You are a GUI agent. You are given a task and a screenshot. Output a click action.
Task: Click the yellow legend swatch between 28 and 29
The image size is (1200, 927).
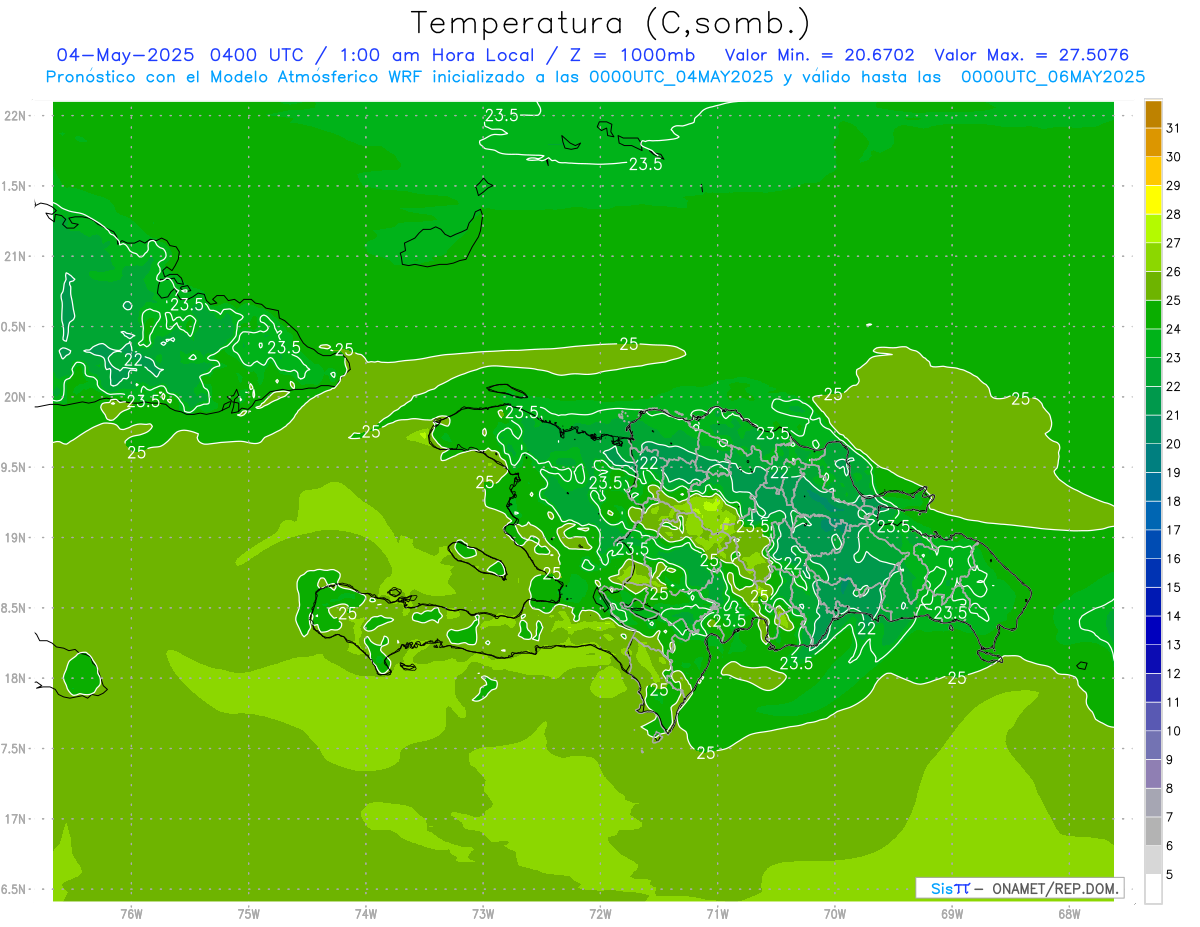[x=1153, y=200]
